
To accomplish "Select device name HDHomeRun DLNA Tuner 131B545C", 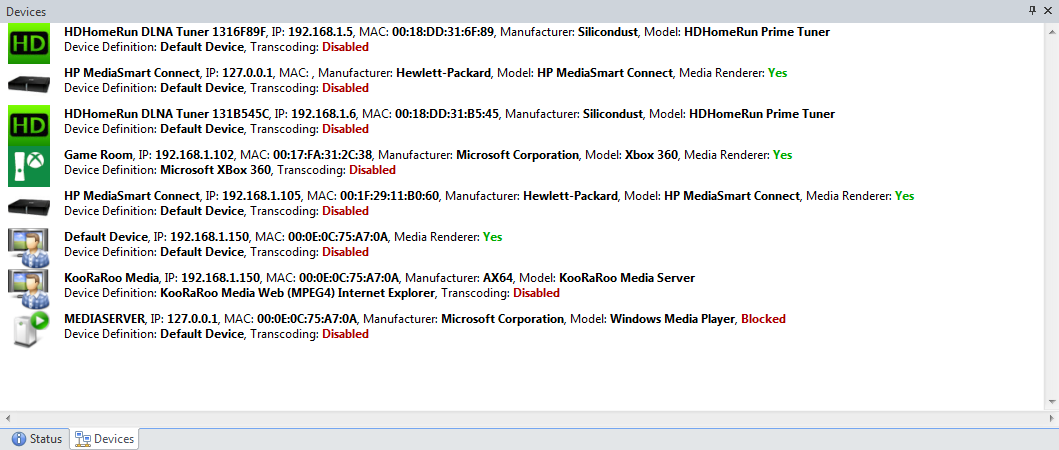I will [x=166, y=114].
